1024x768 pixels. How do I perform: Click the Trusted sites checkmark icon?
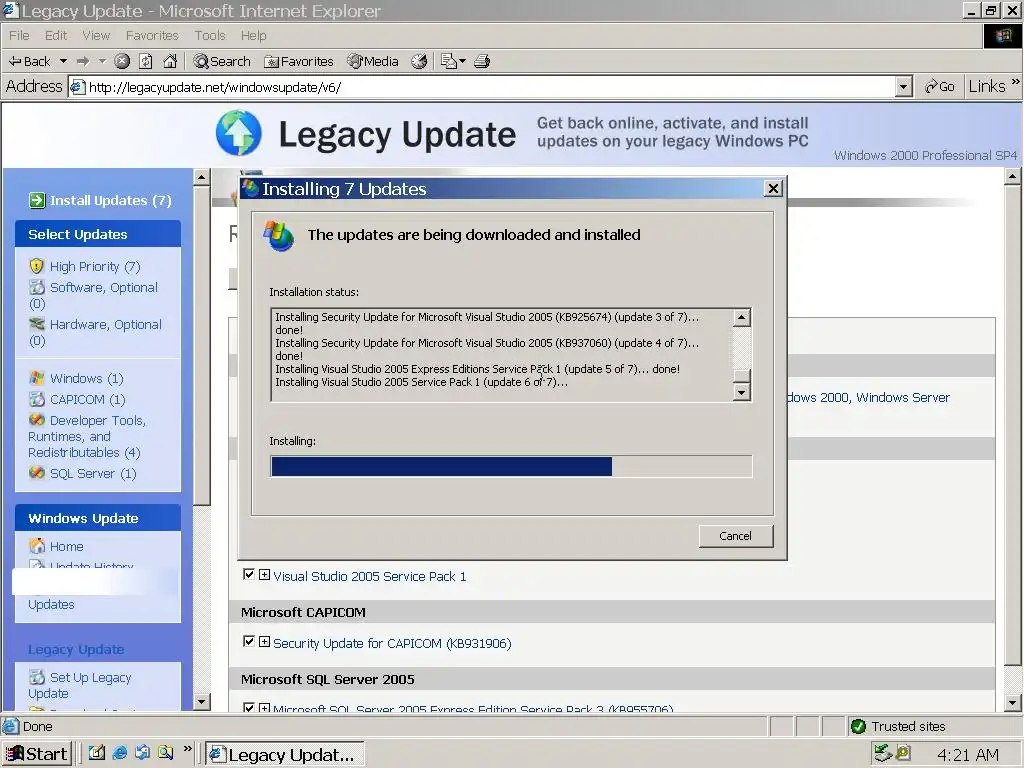(x=858, y=726)
